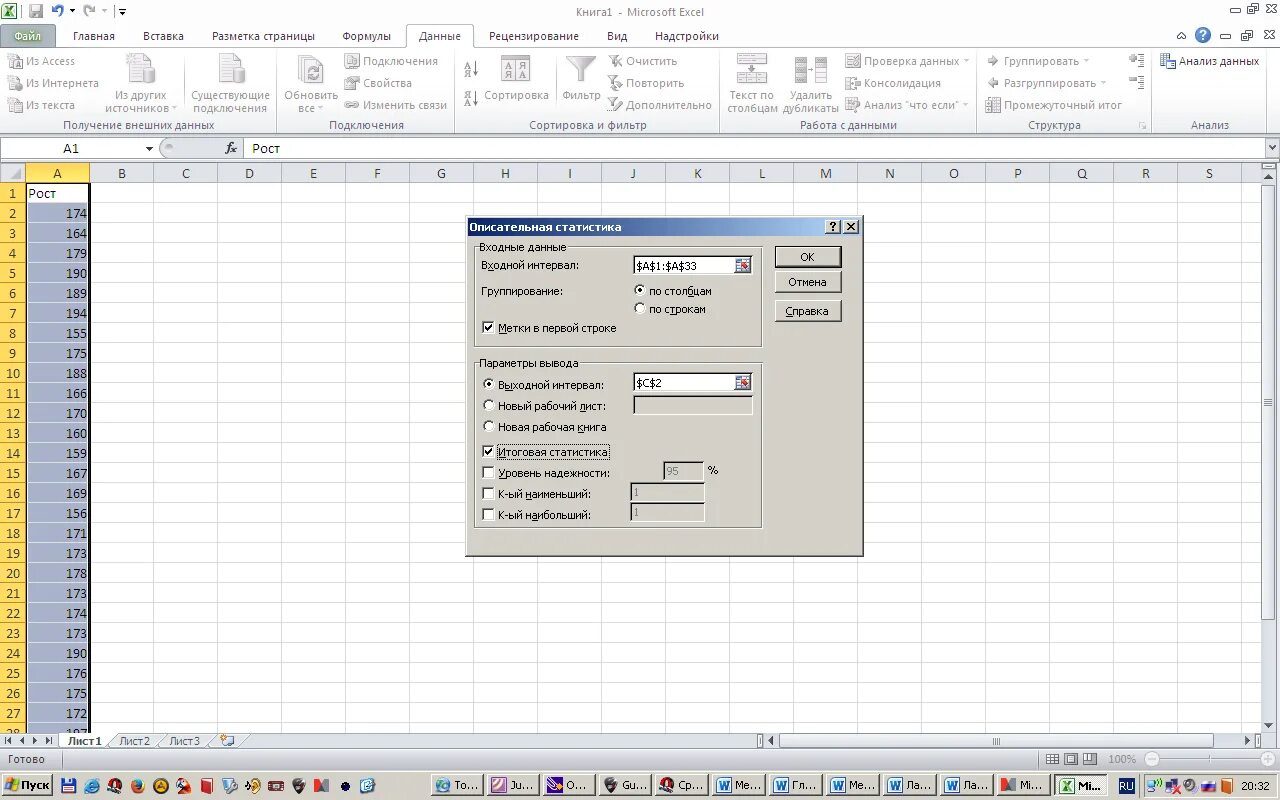Viewport: 1280px width, 800px height.
Task: Open Customize Quick Access Toolbar dropdown
Action: point(122,12)
